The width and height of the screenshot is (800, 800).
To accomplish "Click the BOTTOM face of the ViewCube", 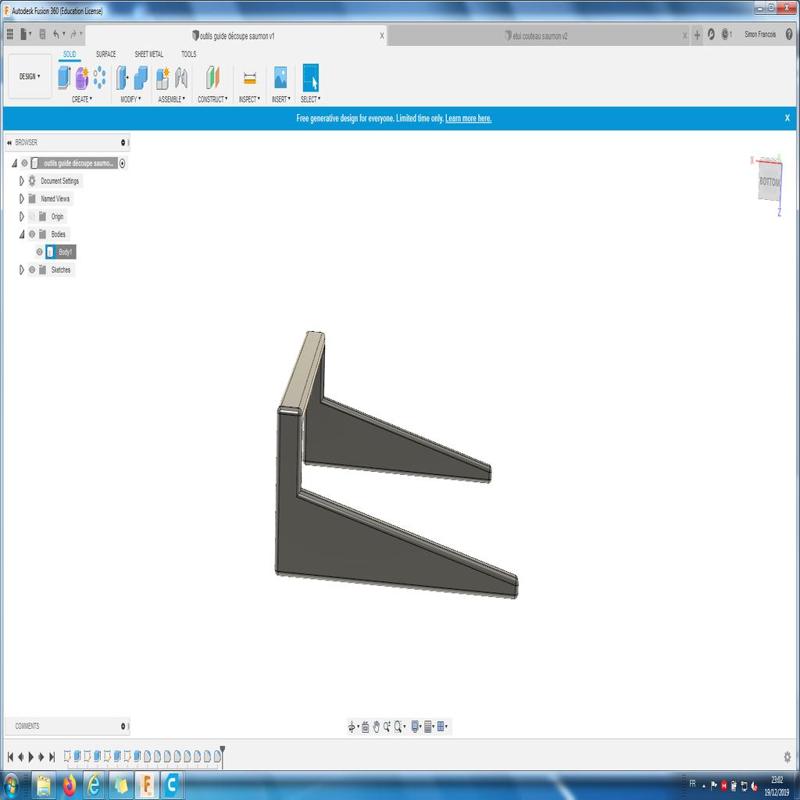I will coord(769,182).
